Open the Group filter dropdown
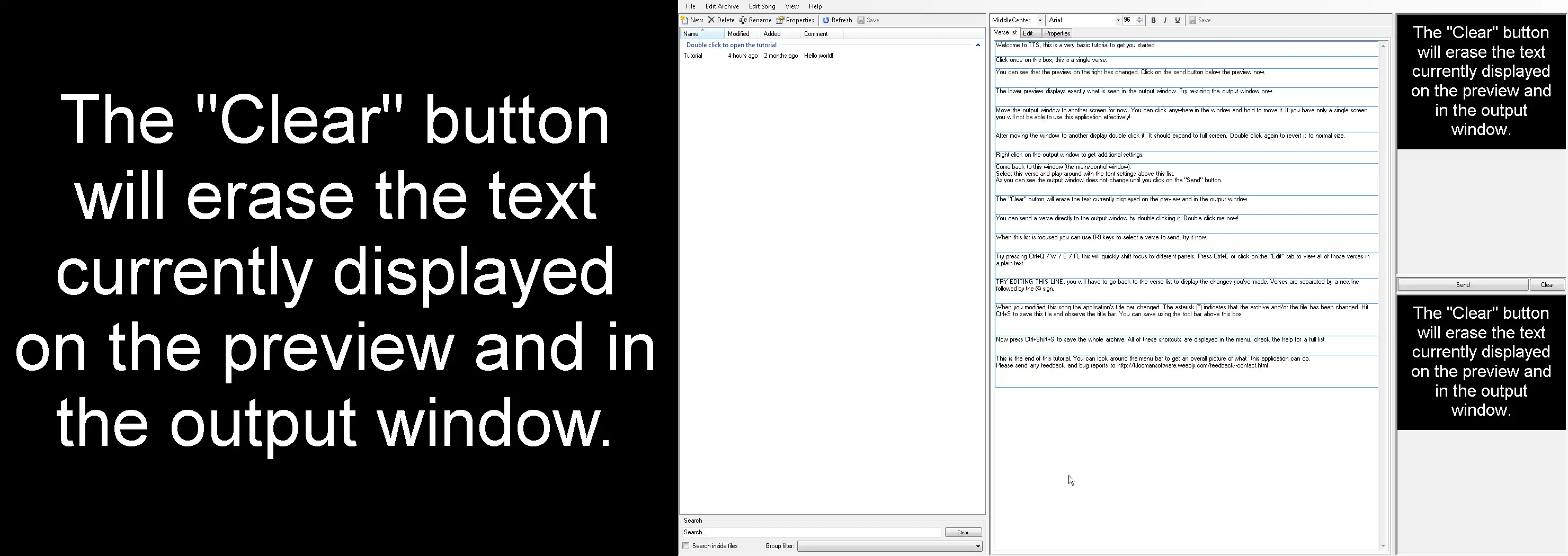 pyautogui.click(x=889, y=546)
